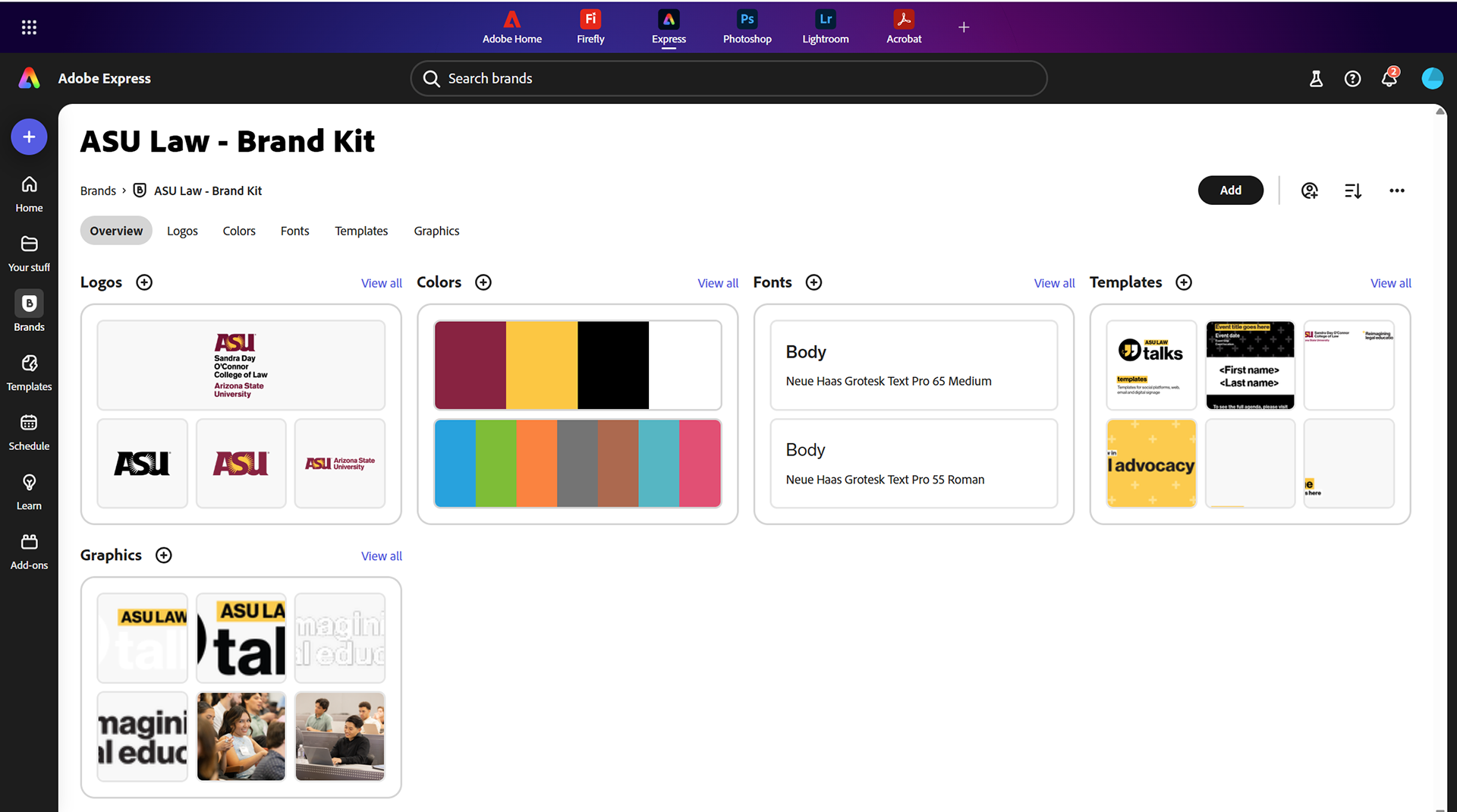Viewport: 1457px width, 812px height.
Task: Add a new template with plus icon
Action: point(1184,282)
